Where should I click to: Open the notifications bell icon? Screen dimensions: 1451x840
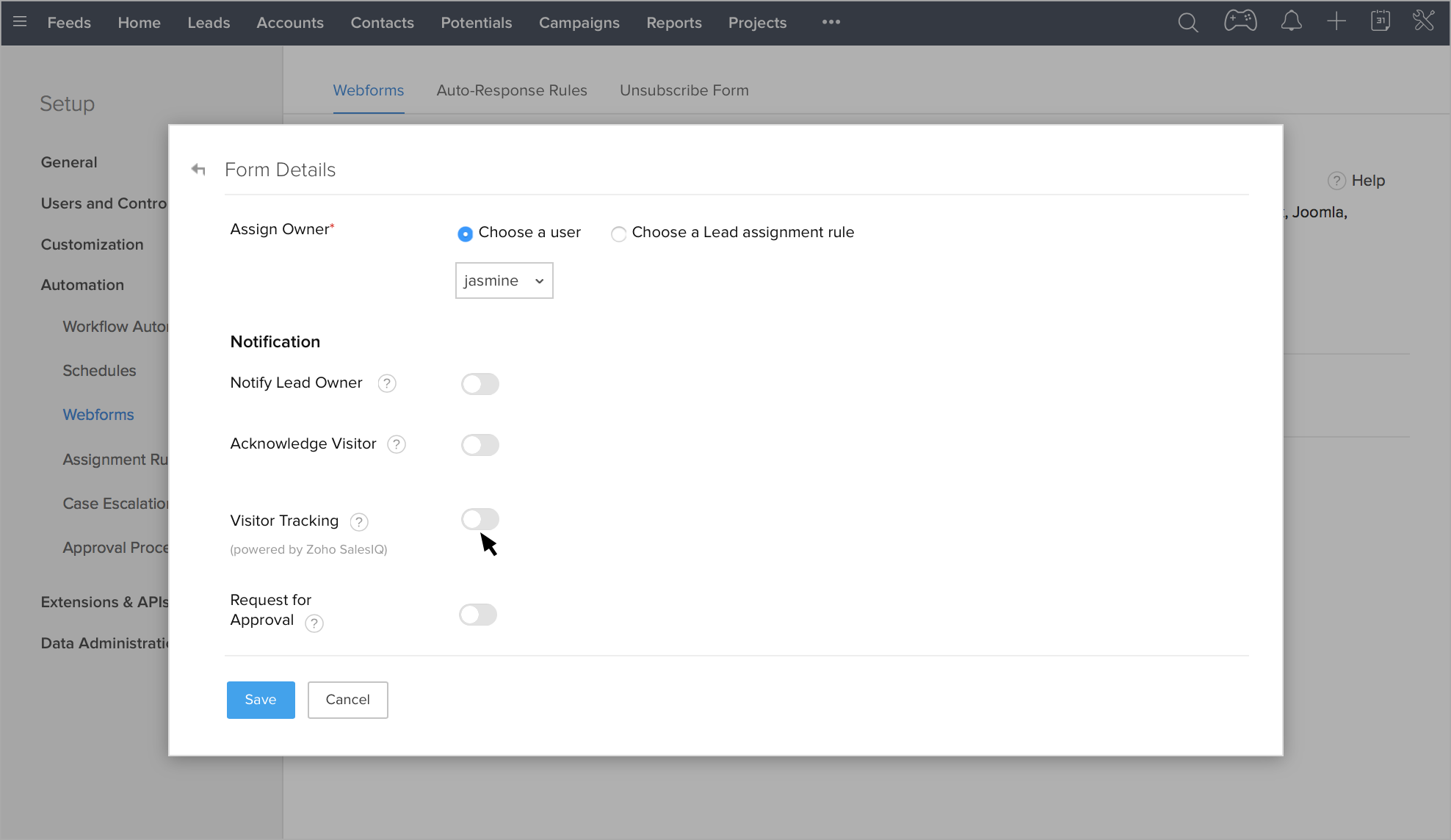1291,22
